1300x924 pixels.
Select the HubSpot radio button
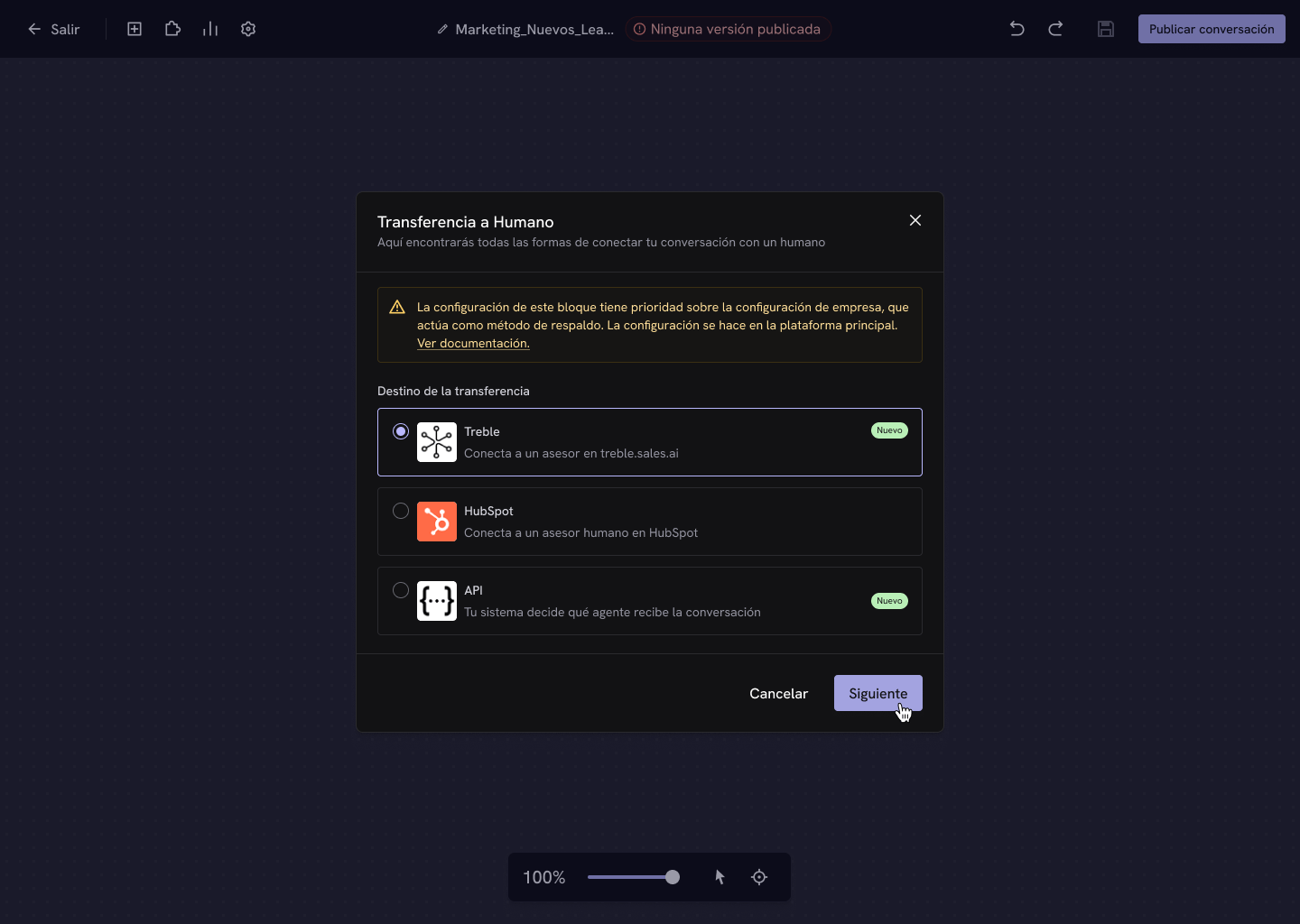(401, 511)
